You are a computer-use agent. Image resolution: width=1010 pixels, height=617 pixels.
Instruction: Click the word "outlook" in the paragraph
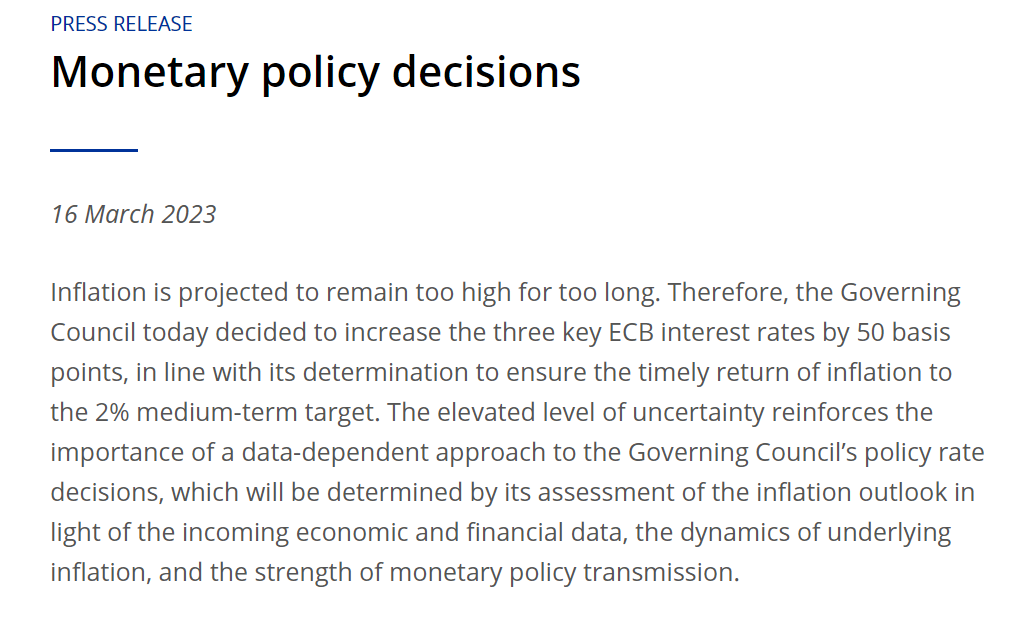(x=896, y=493)
